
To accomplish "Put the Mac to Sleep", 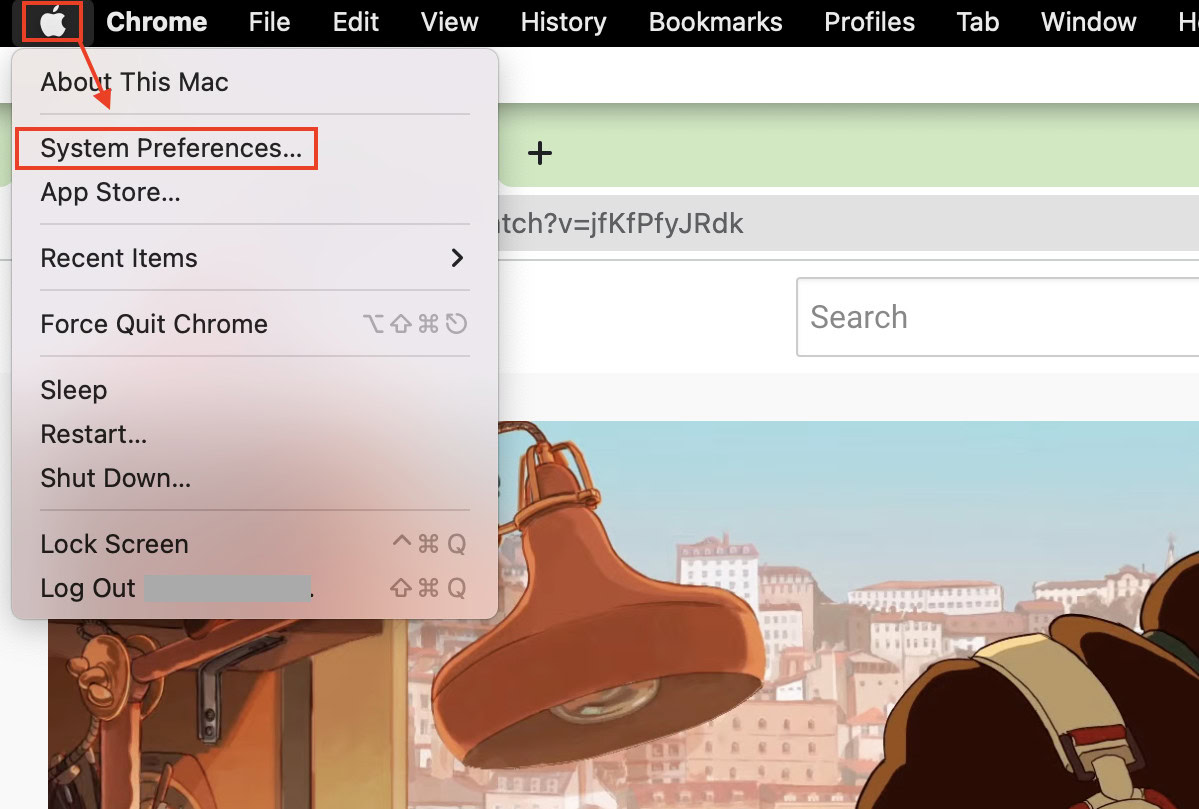I will tap(74, 390).
